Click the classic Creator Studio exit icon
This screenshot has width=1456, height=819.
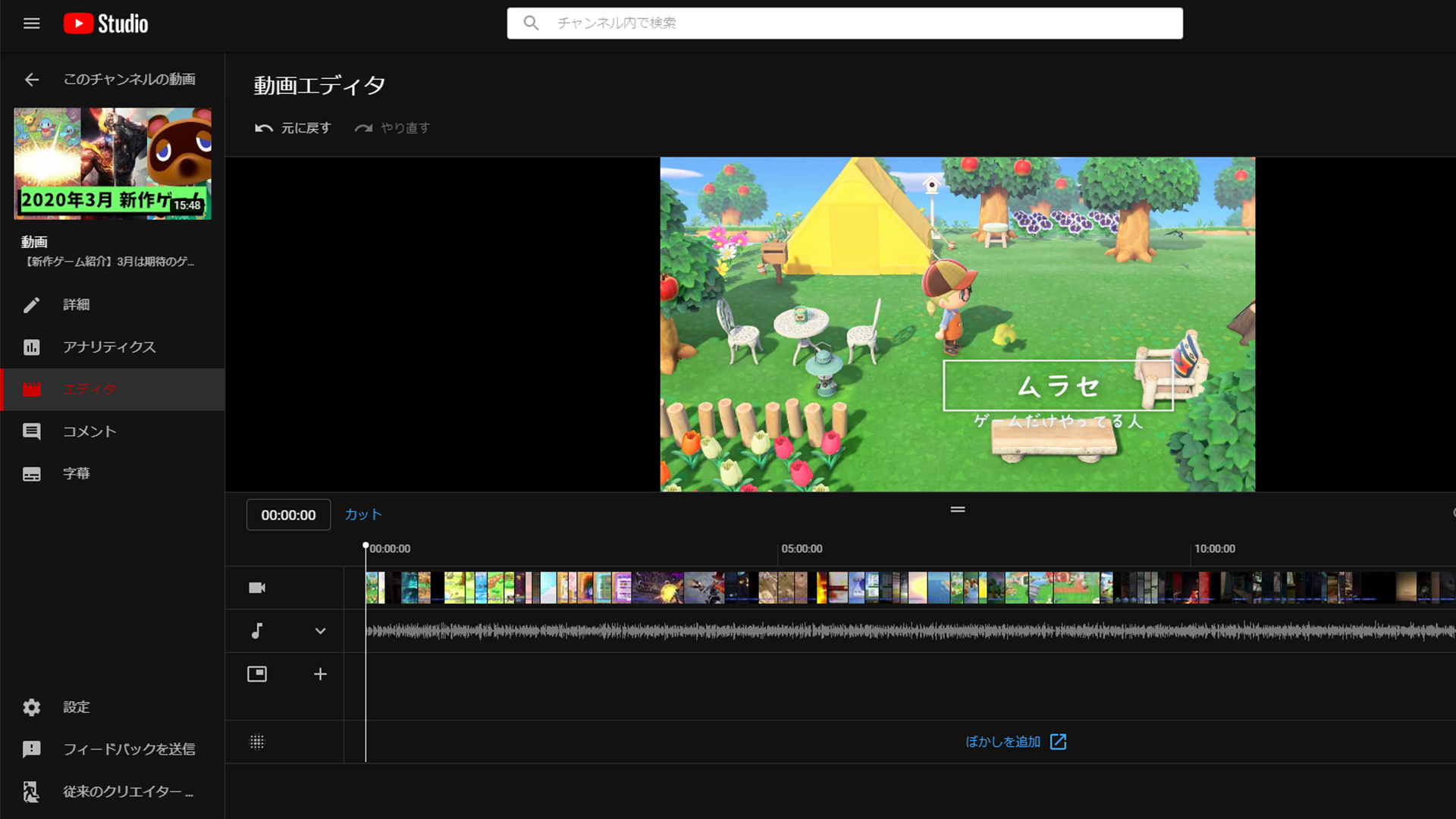coord(31,792)
